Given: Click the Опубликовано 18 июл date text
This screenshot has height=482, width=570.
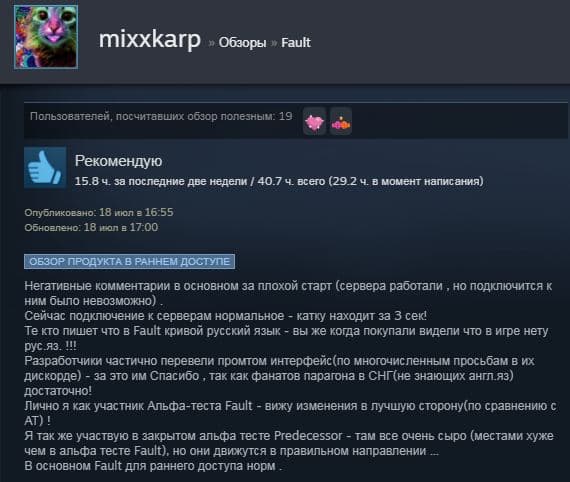Looking at the screenshot, I should pos(99,212).
